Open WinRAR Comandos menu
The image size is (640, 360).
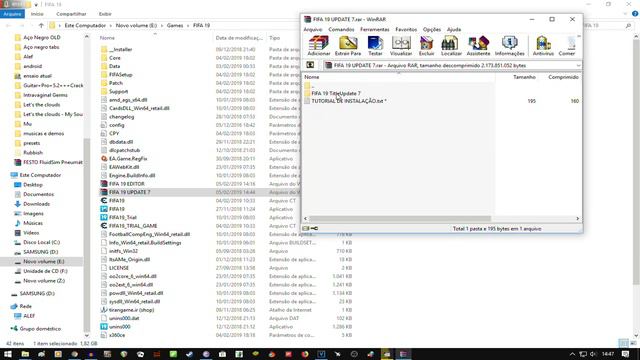341,29
